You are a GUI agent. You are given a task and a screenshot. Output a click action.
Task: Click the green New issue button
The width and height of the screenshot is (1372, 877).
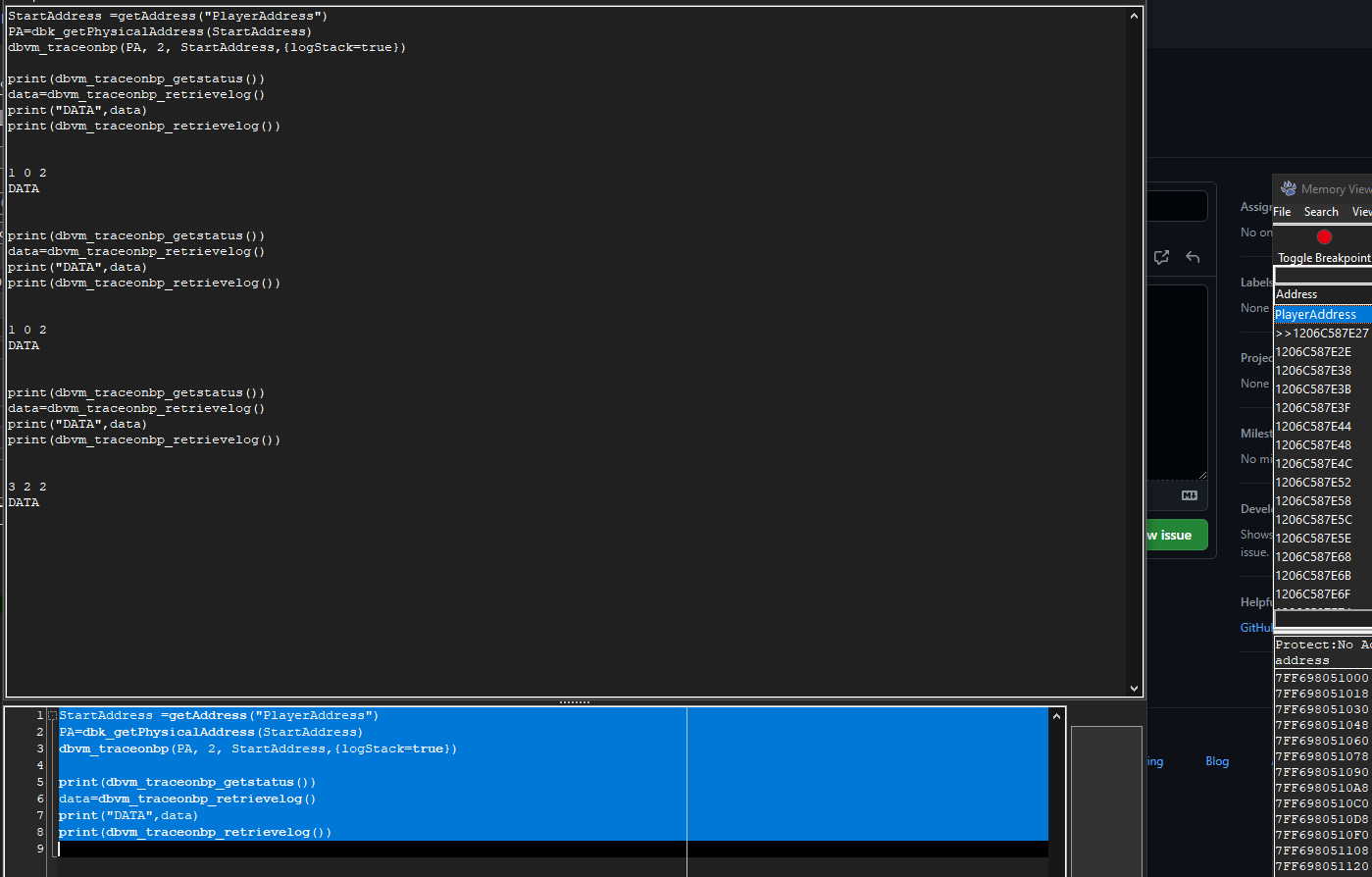point(1175,535)
